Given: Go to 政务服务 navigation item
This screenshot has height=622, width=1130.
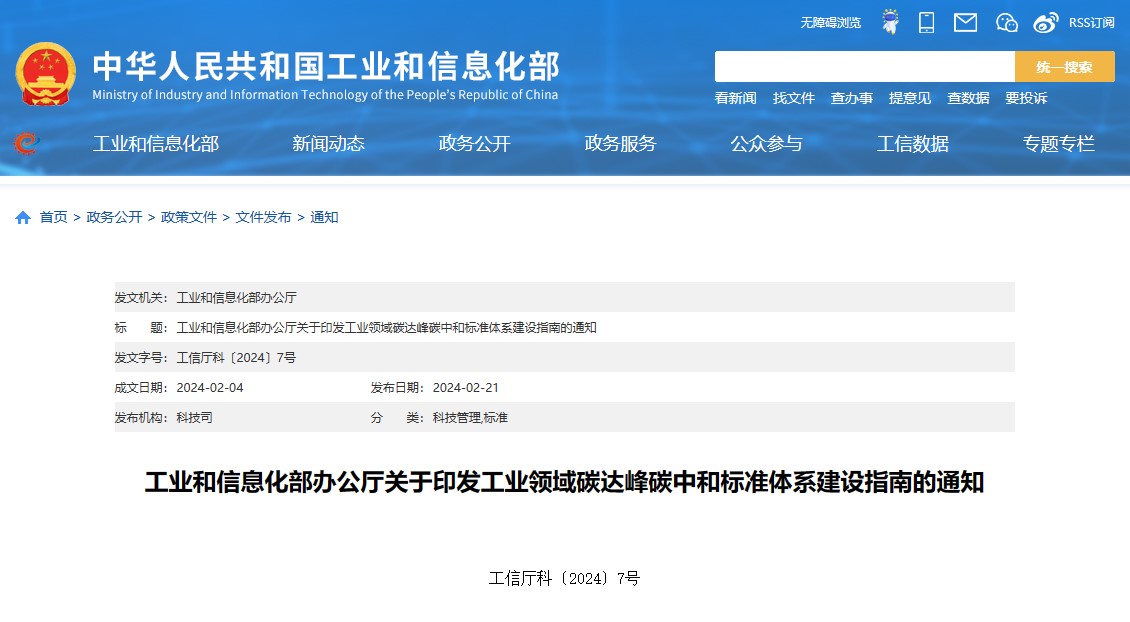Looking at the screenshot, I should coord(620,144).
